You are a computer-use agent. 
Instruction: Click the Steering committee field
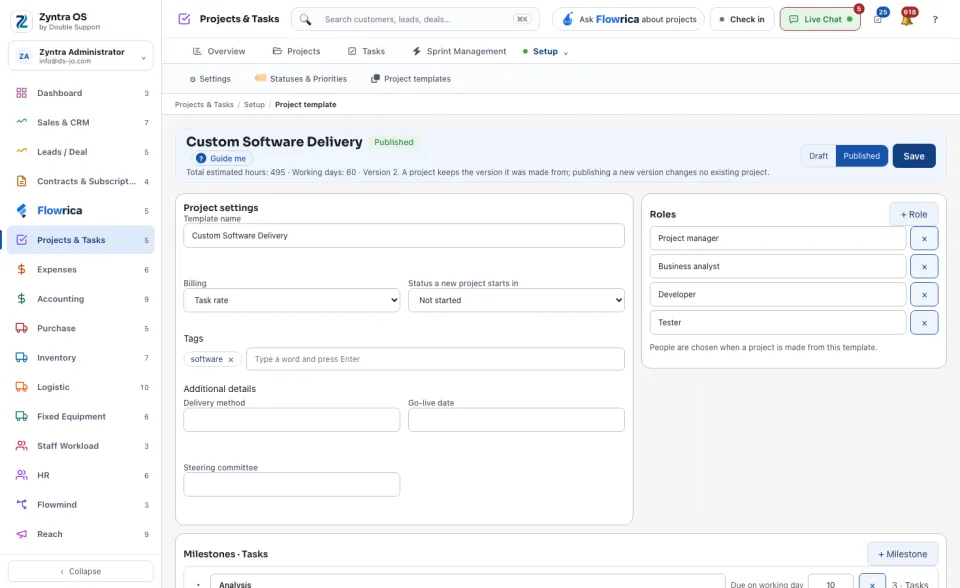[x=291, y=484]
